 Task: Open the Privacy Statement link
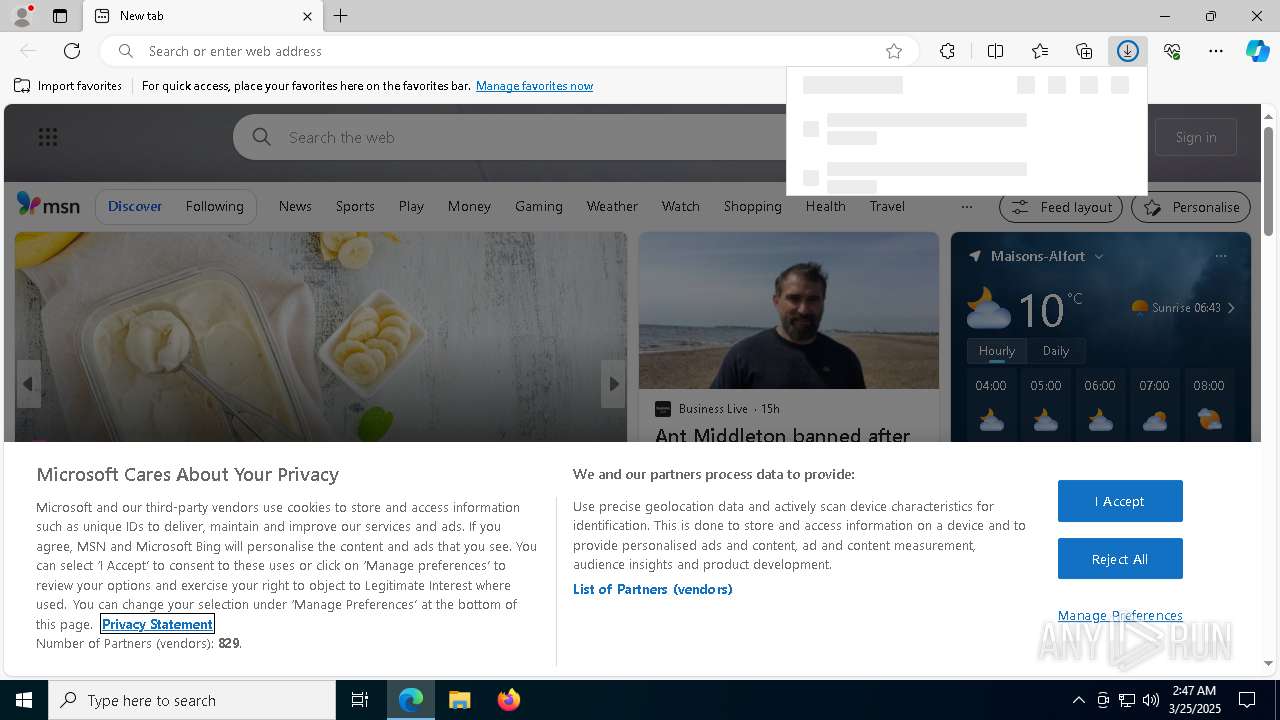pyautogui.click(x=157, y=624)
